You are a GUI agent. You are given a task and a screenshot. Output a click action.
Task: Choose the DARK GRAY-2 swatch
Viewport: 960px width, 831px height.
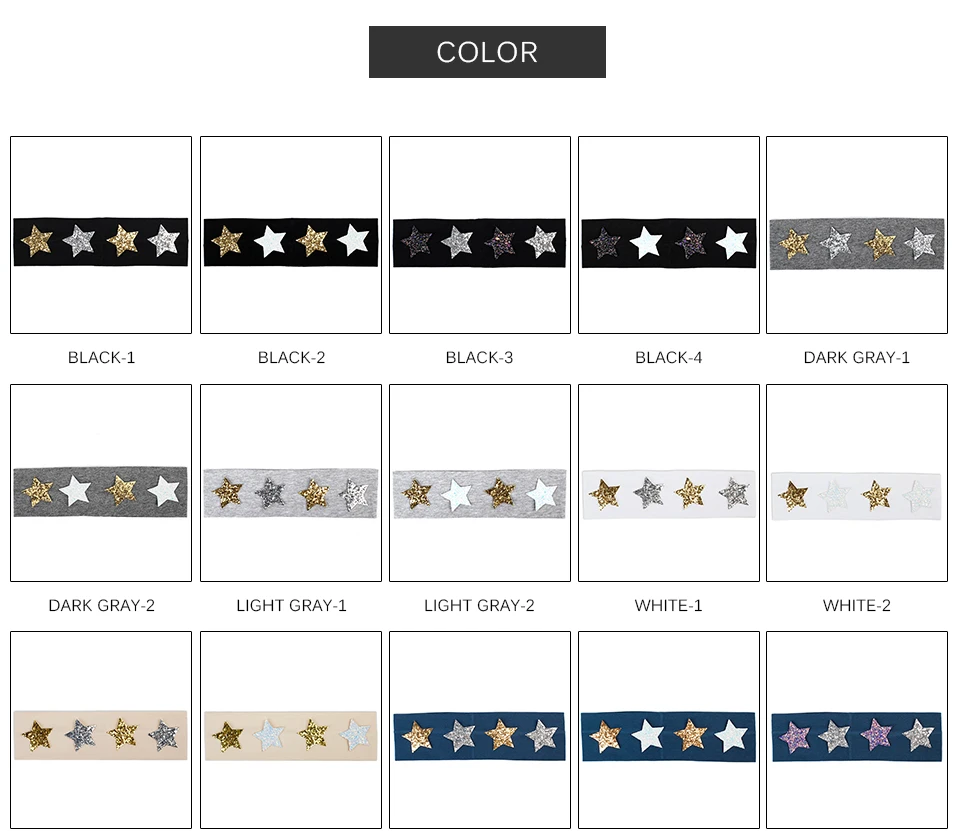101,483
